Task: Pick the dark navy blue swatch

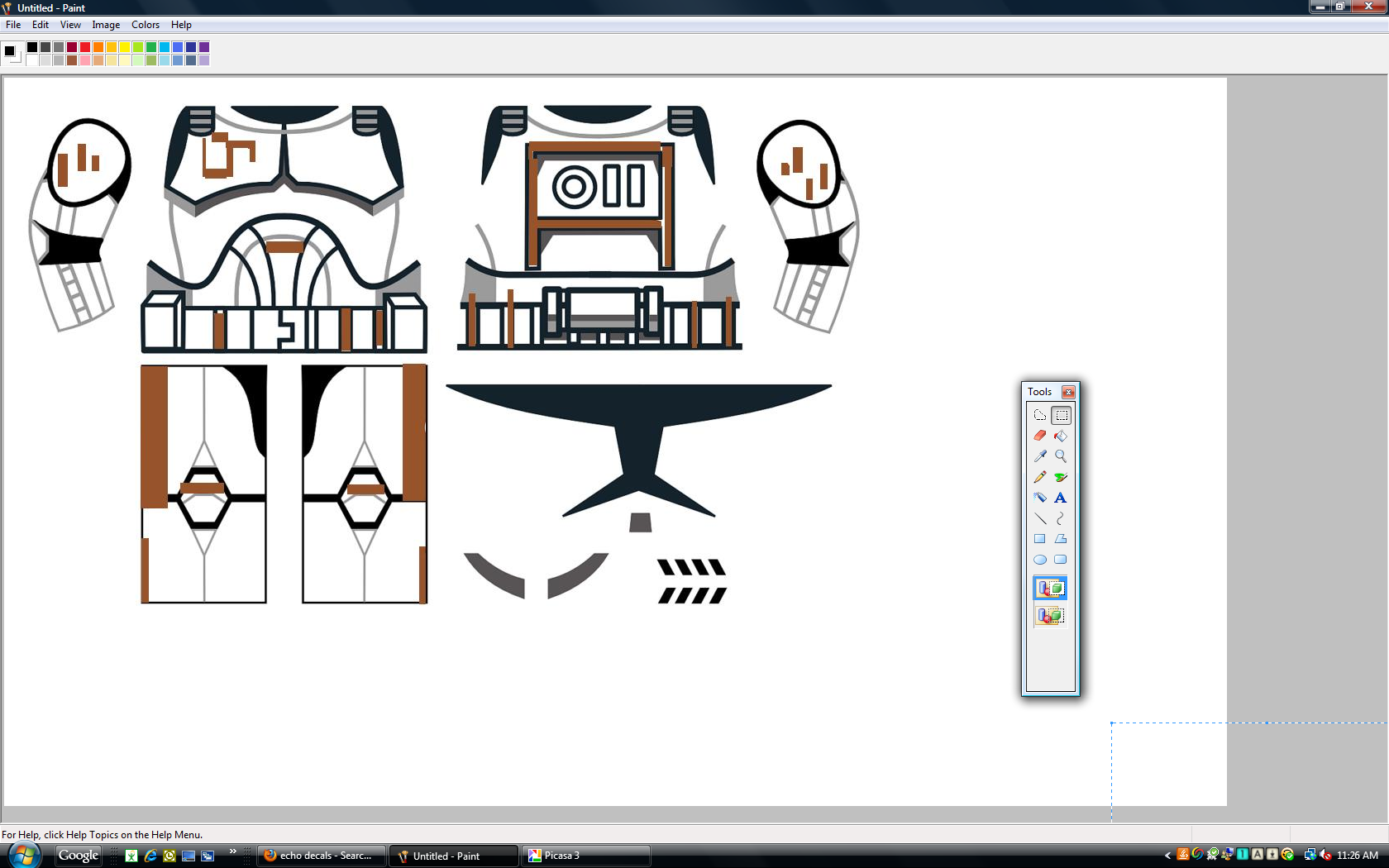Action: [x=191, y=47]
